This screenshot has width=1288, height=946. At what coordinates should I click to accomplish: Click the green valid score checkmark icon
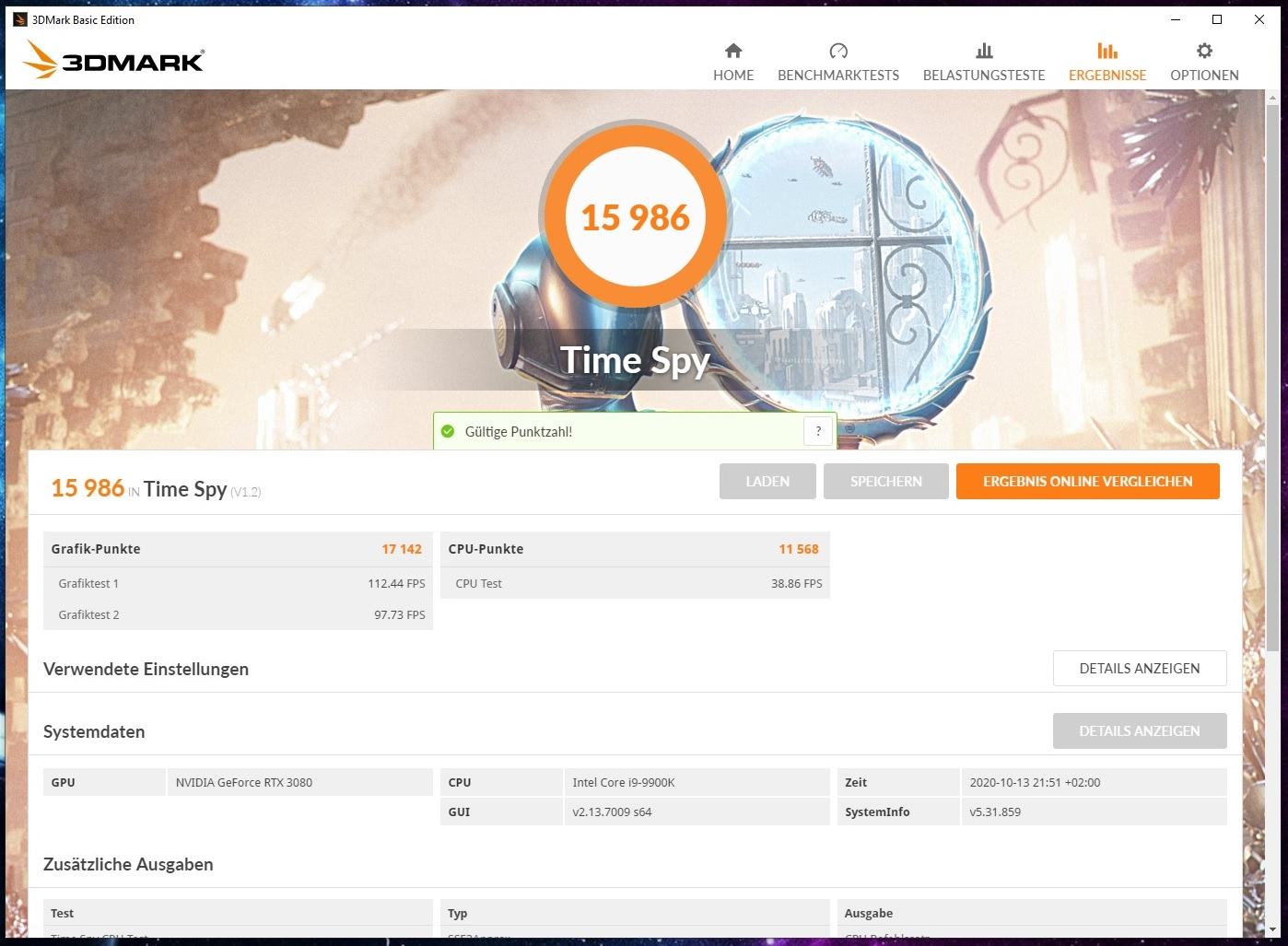click(x=448, y=431)
